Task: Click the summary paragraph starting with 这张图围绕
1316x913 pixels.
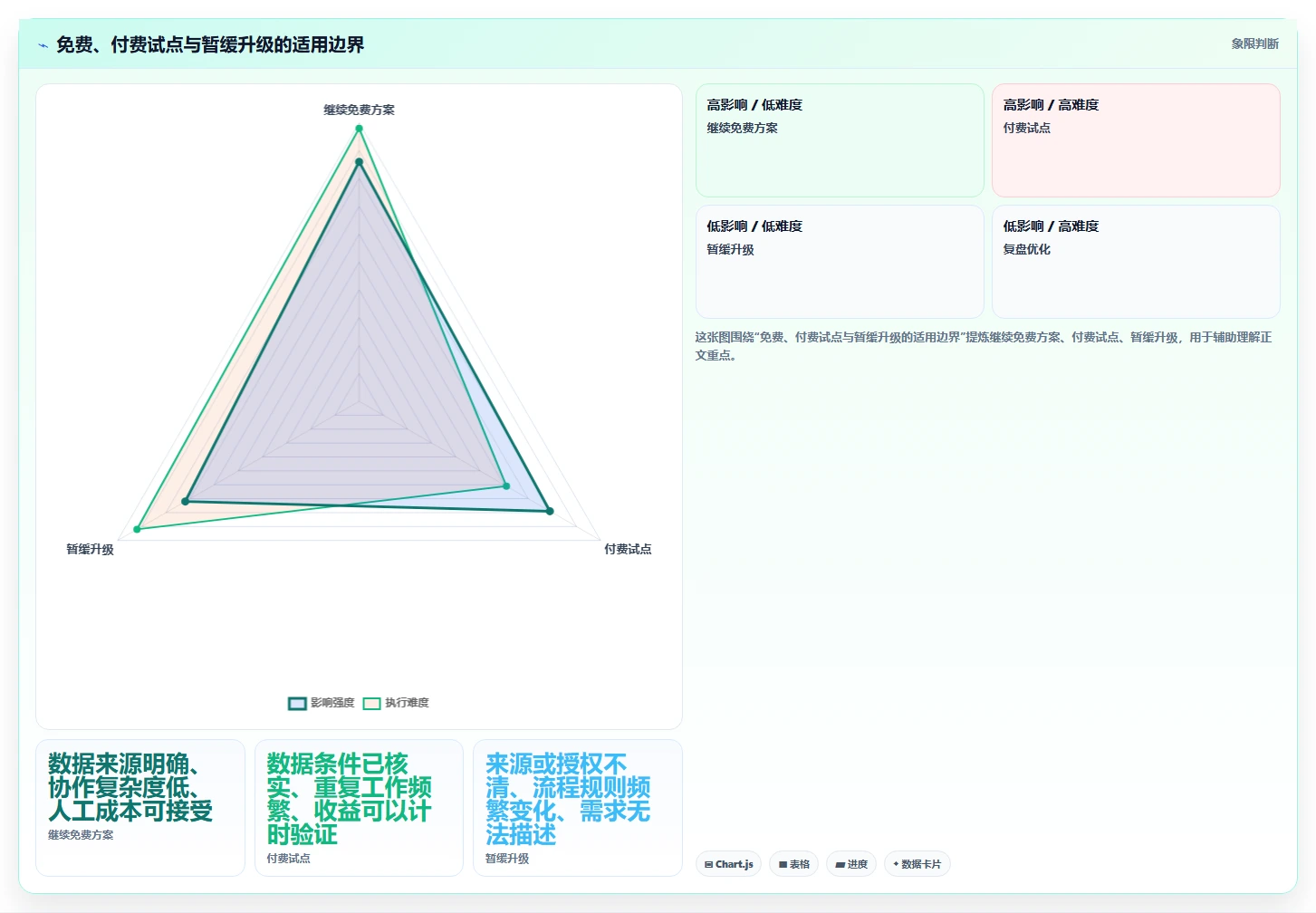Action: coord(984,346)
